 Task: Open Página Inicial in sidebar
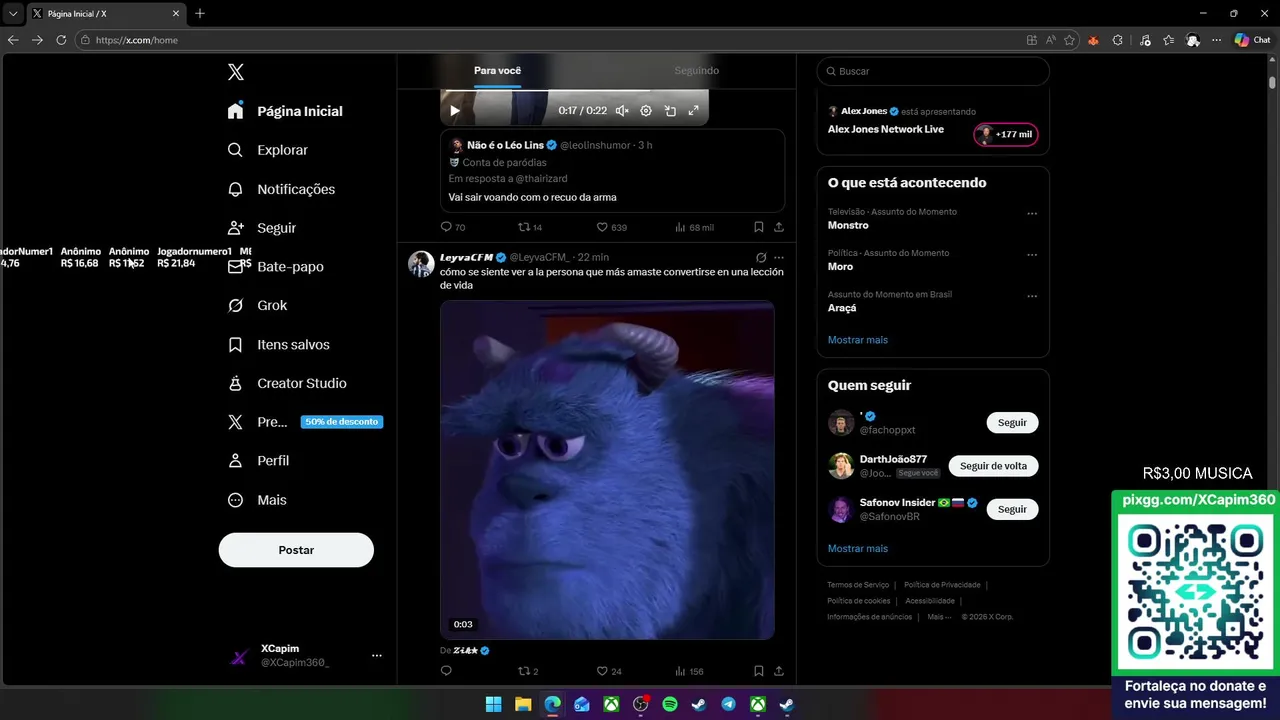(285, 111)
